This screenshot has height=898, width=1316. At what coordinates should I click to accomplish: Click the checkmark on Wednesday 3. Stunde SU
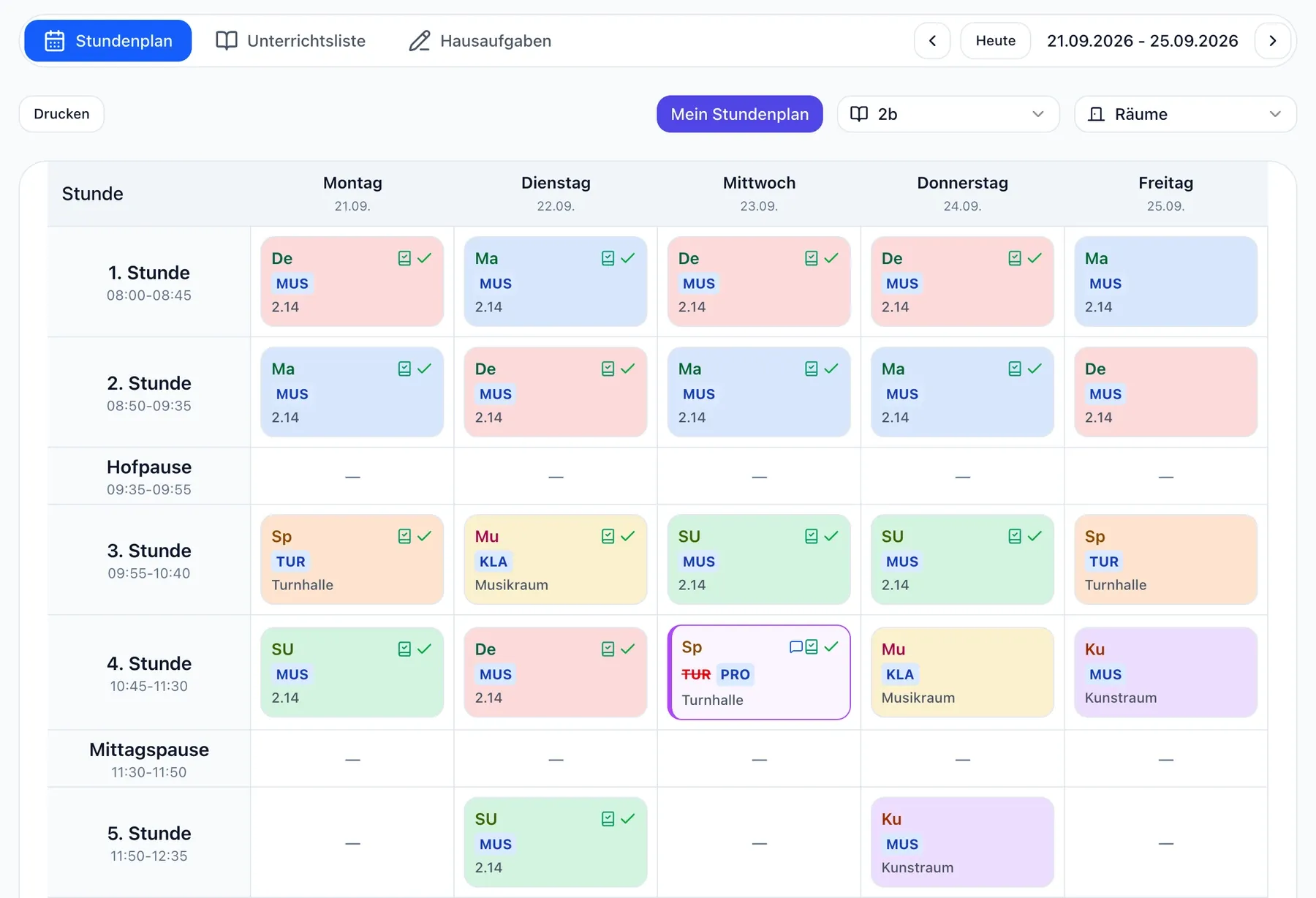pos(831,536)
